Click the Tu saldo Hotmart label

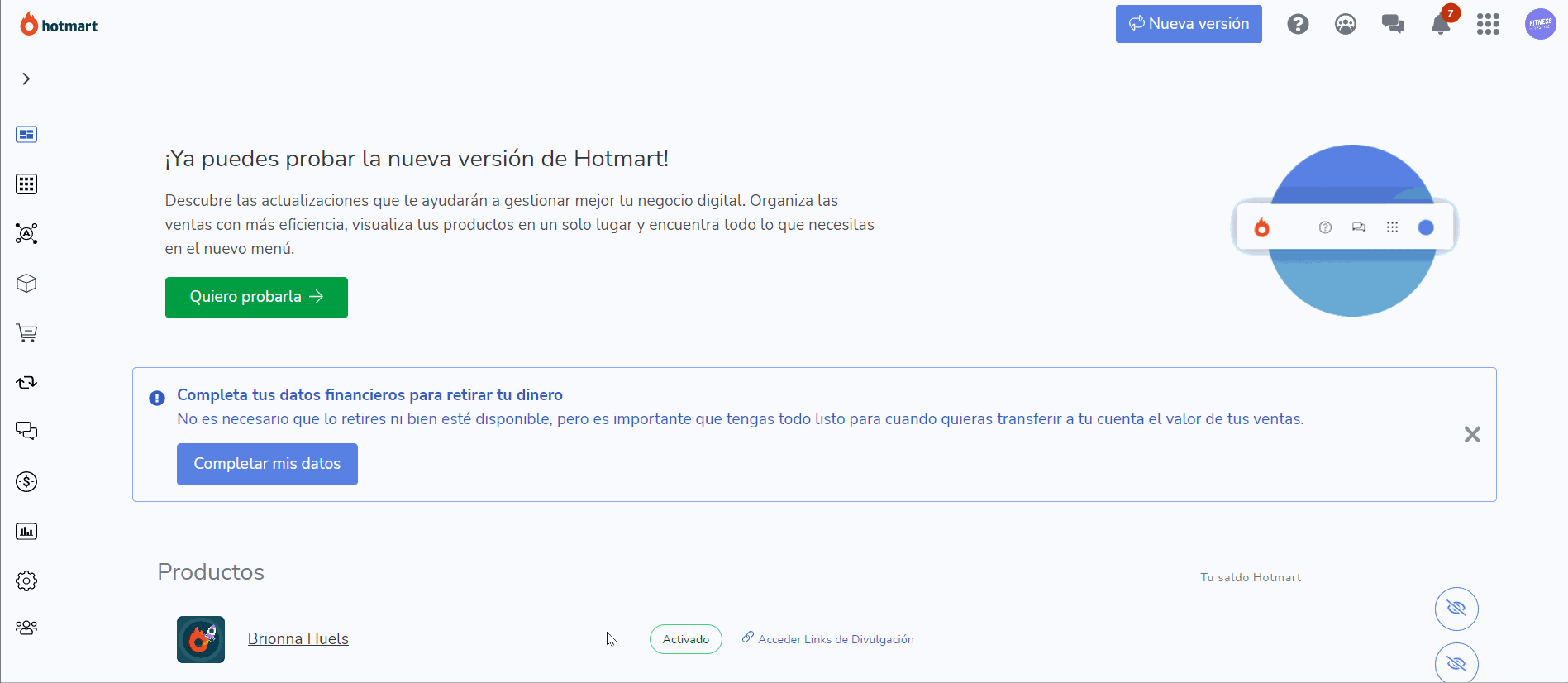click(x=1251, y=577)
